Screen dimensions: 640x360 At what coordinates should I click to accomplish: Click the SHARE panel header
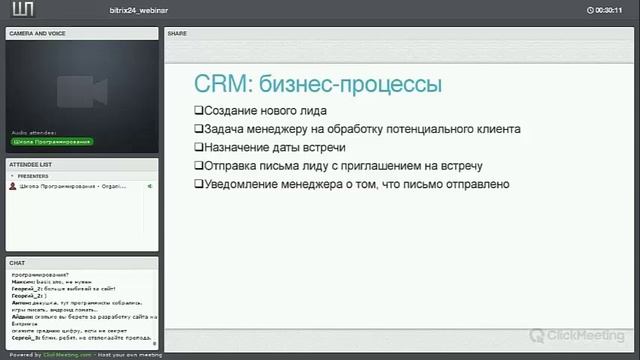[399, 33]
